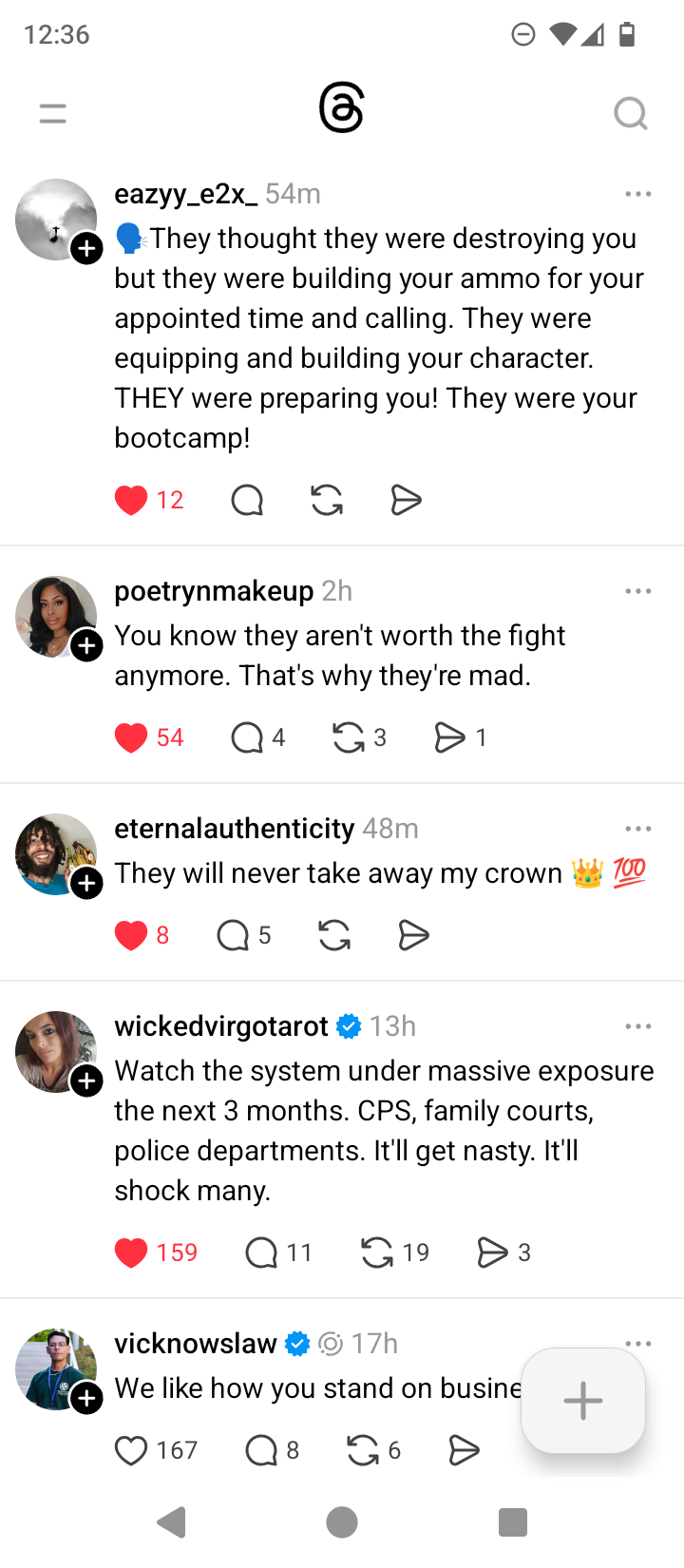Share the eazyy_e2x_ post
The image size is (684, 1568).
point(406,500)
